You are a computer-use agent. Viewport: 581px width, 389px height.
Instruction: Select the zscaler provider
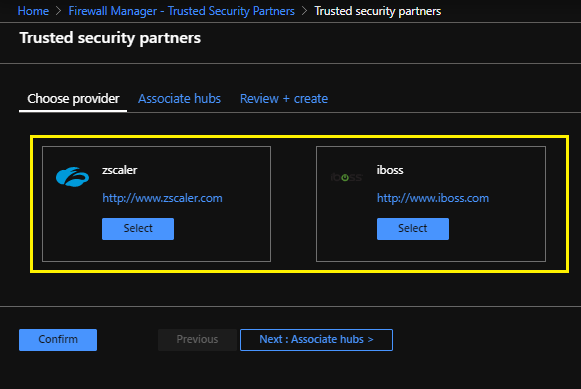(138, 229)
